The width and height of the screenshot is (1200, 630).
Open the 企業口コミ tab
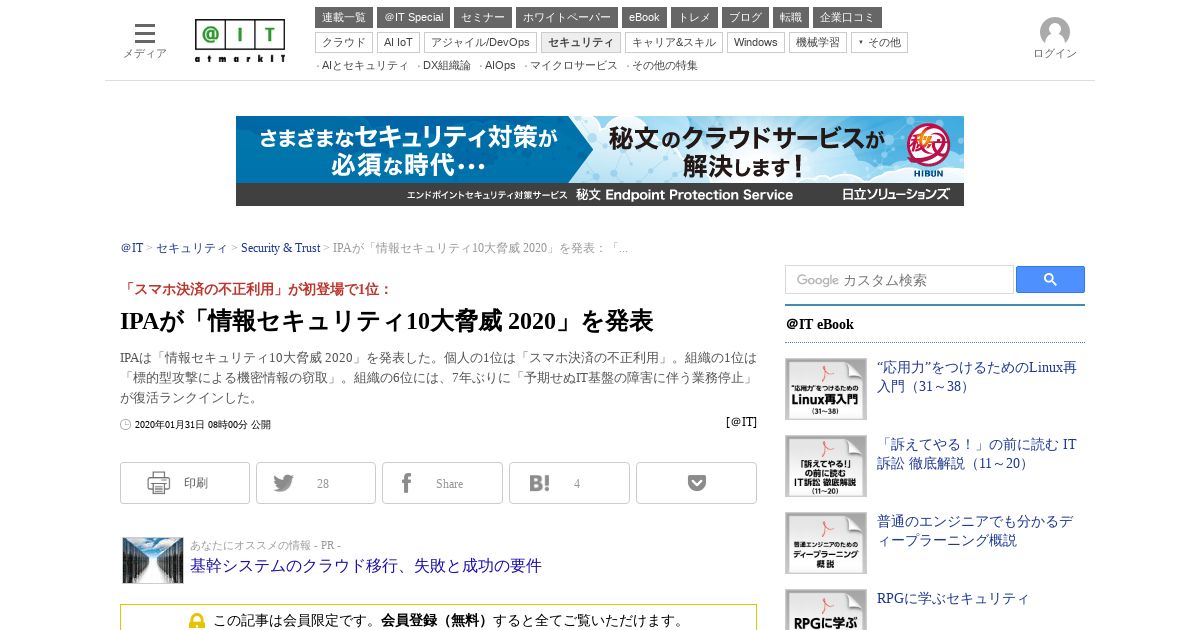847,17
